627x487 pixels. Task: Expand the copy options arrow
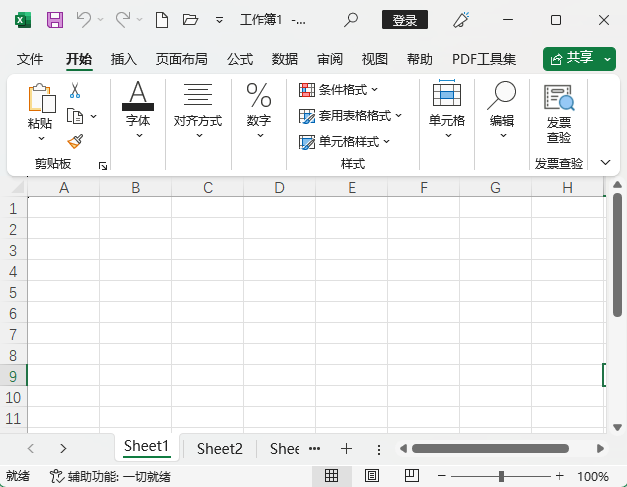click(94, 116)
